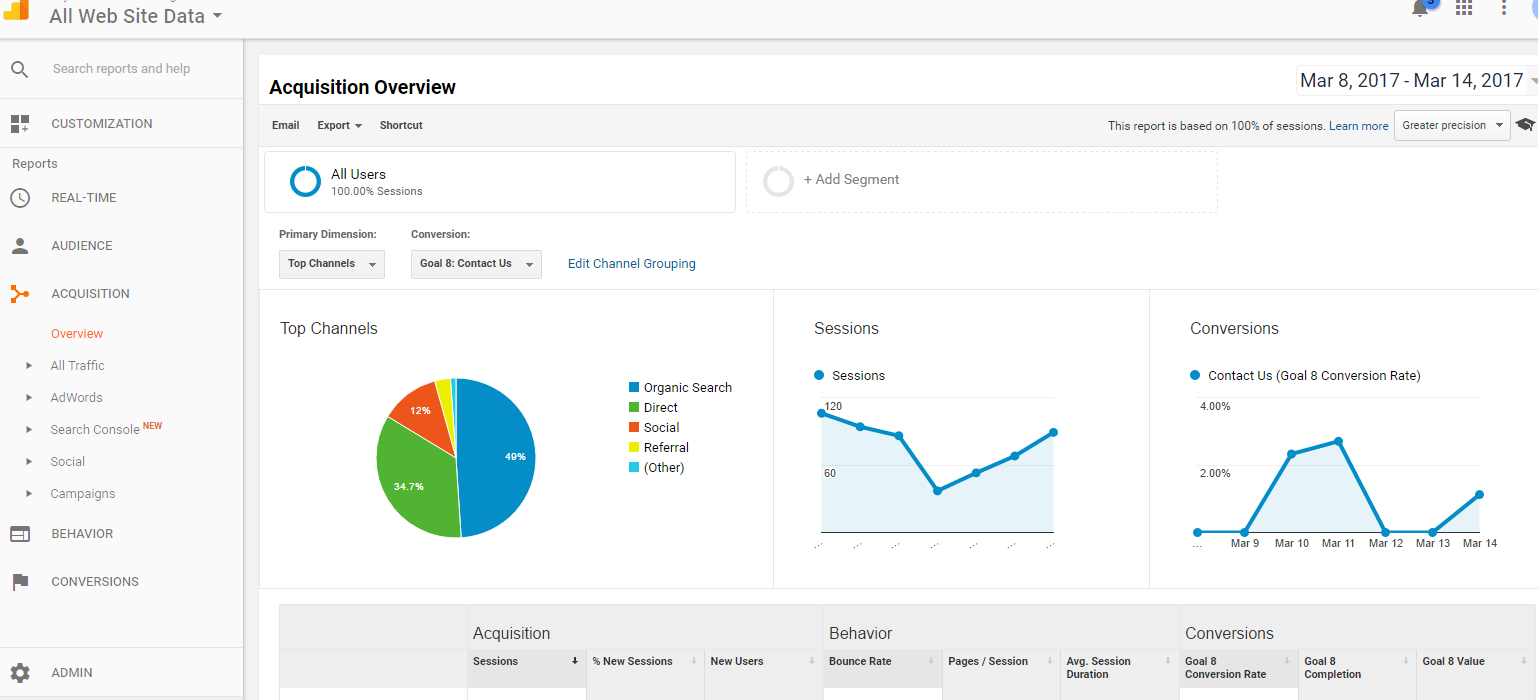This screenshot has width=1538, height=700.
Task: Click the Behavior window icon
Action: tap(20, 534)
